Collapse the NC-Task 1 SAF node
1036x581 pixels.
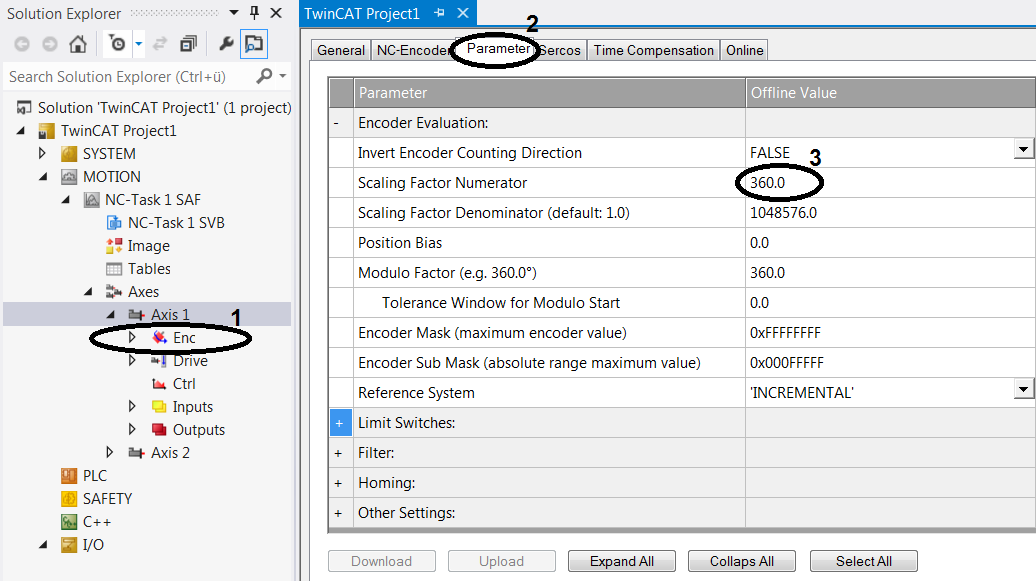66,200
